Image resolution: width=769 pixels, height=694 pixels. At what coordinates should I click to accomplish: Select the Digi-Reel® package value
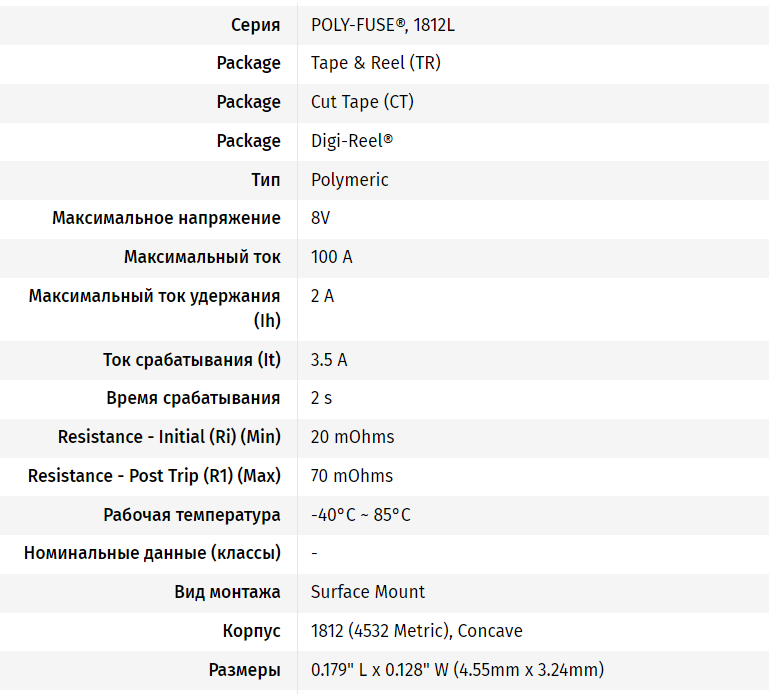point(352,141)
